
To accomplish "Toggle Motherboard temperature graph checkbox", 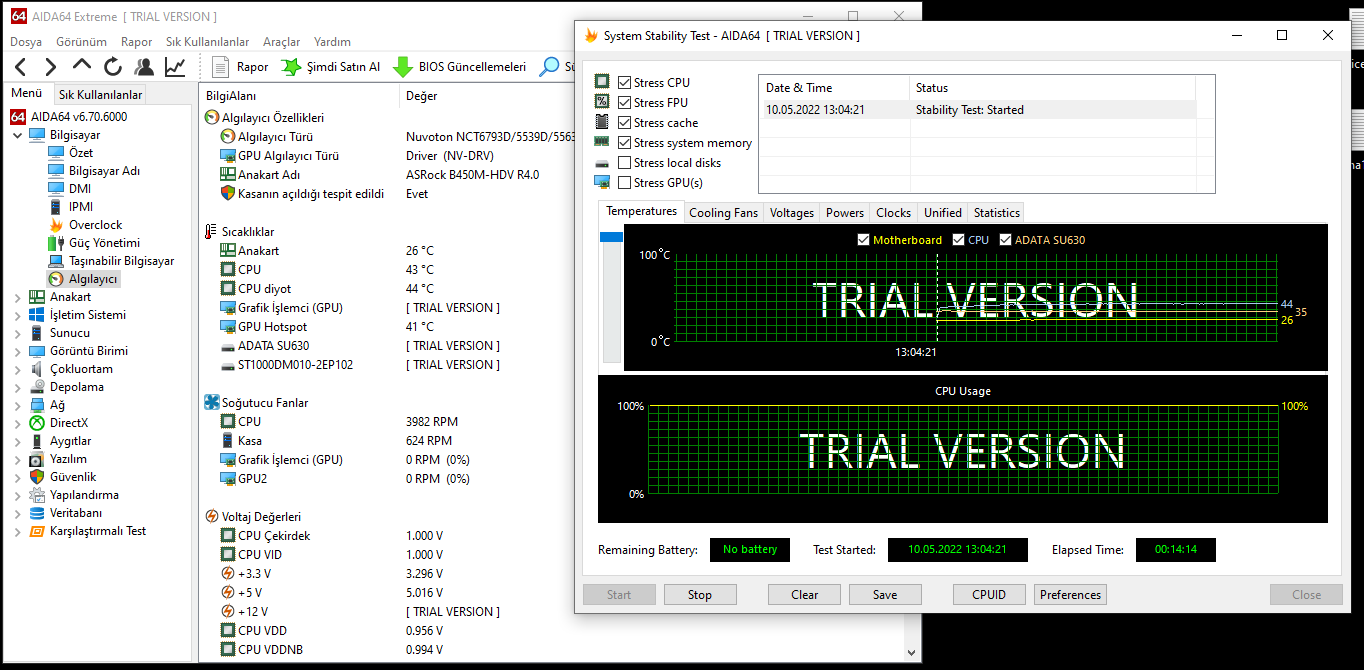I will pyautogui.click(x=864, y=240).
